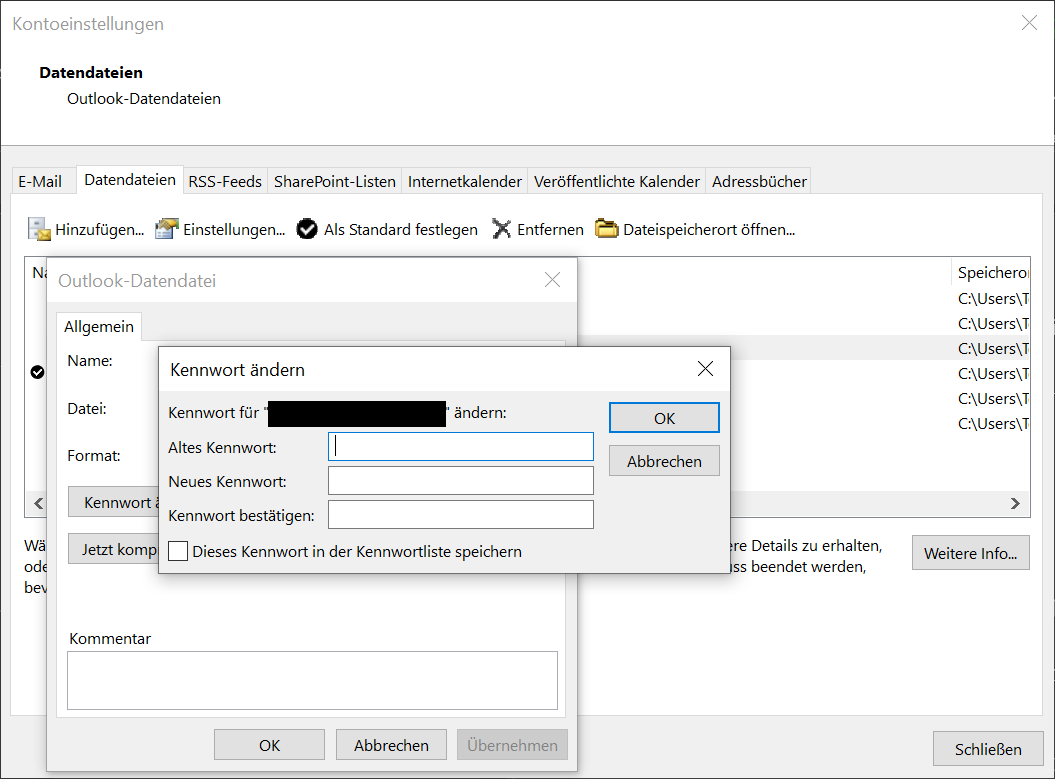Open Einstellungen for the data file
The image size is (1055, 779).
tap(220, 229)
